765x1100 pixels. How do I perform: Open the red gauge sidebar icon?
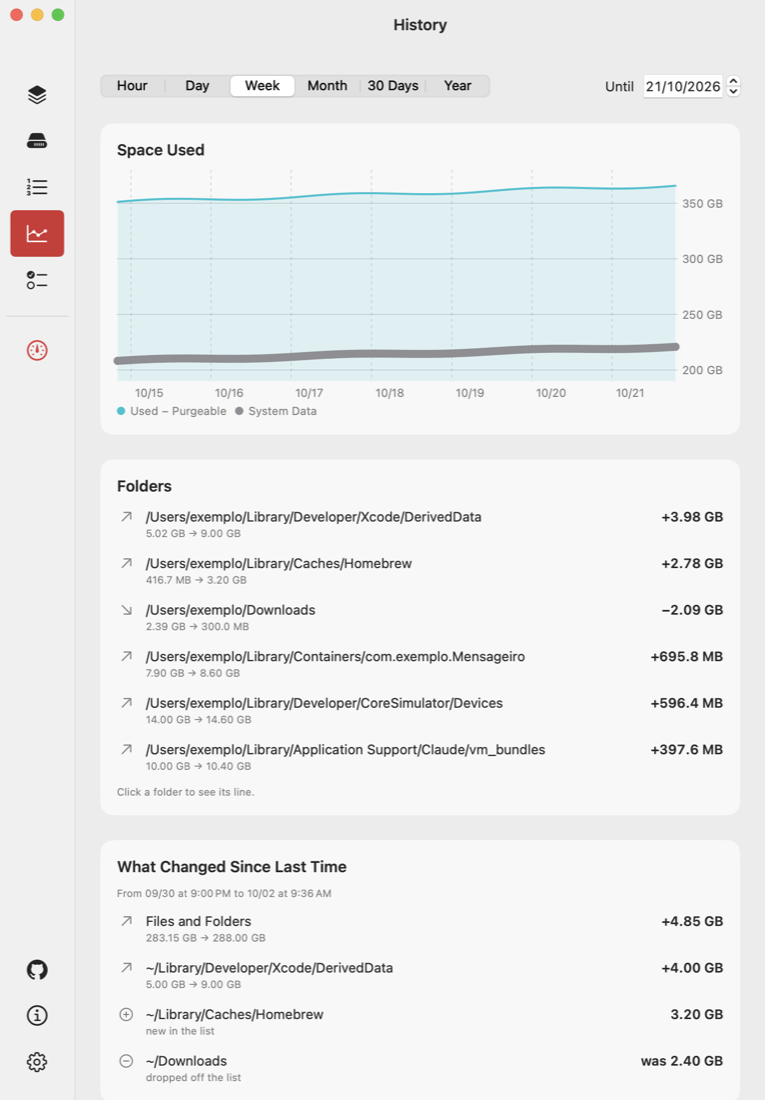pyautogui.click(x=37, y=350)
